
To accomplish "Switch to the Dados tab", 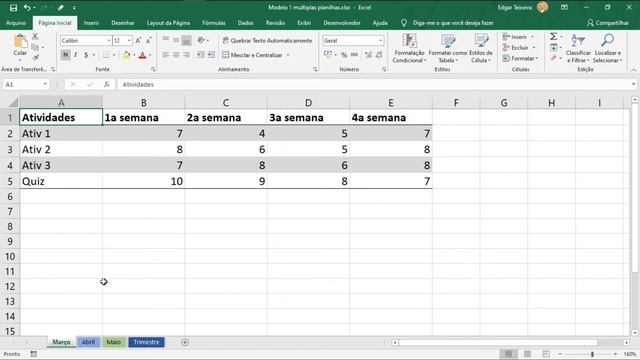I will tap(245, 23).
